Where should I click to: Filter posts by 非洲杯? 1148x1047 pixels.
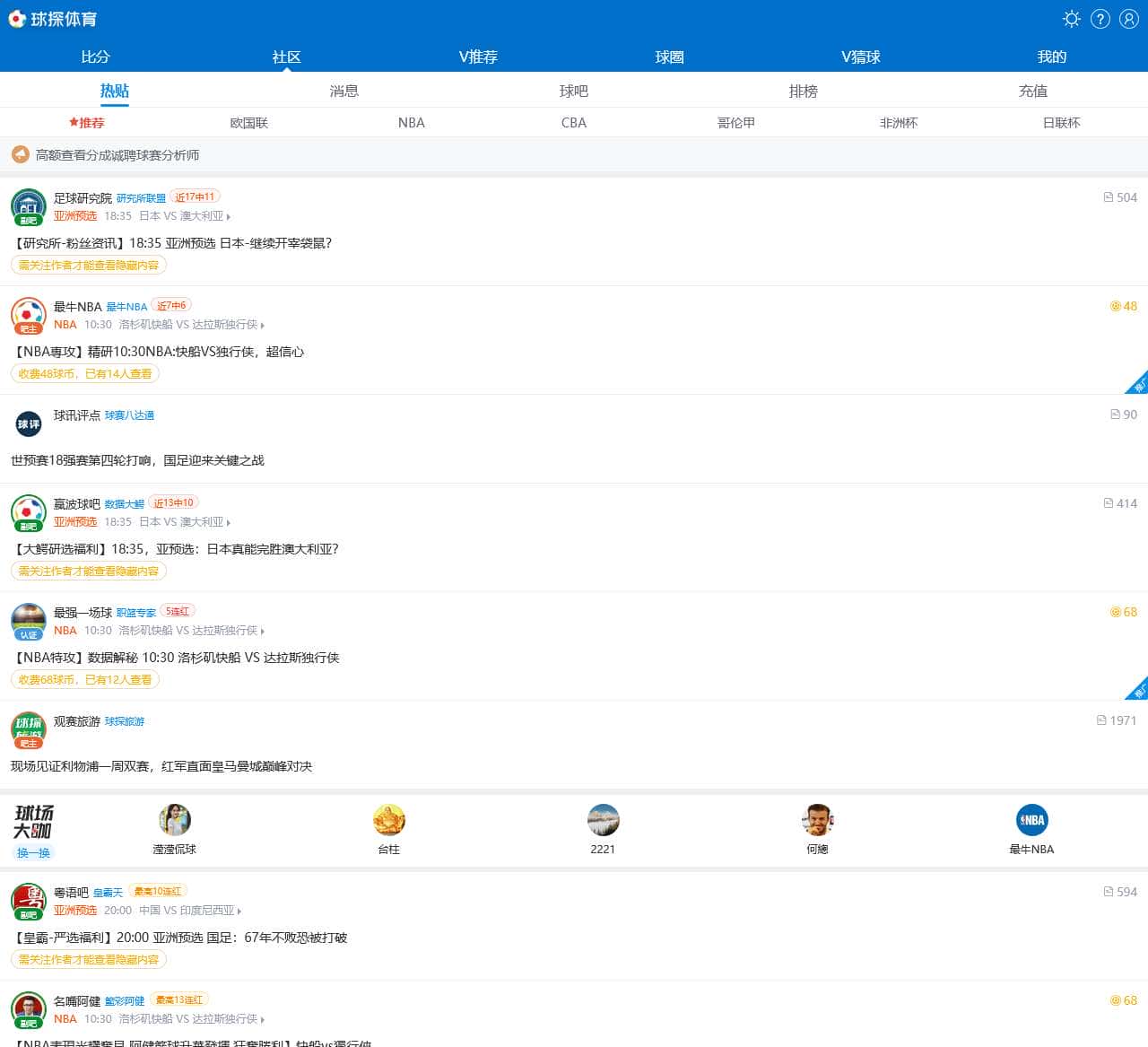pyautogui.click(x=899, y=123)
